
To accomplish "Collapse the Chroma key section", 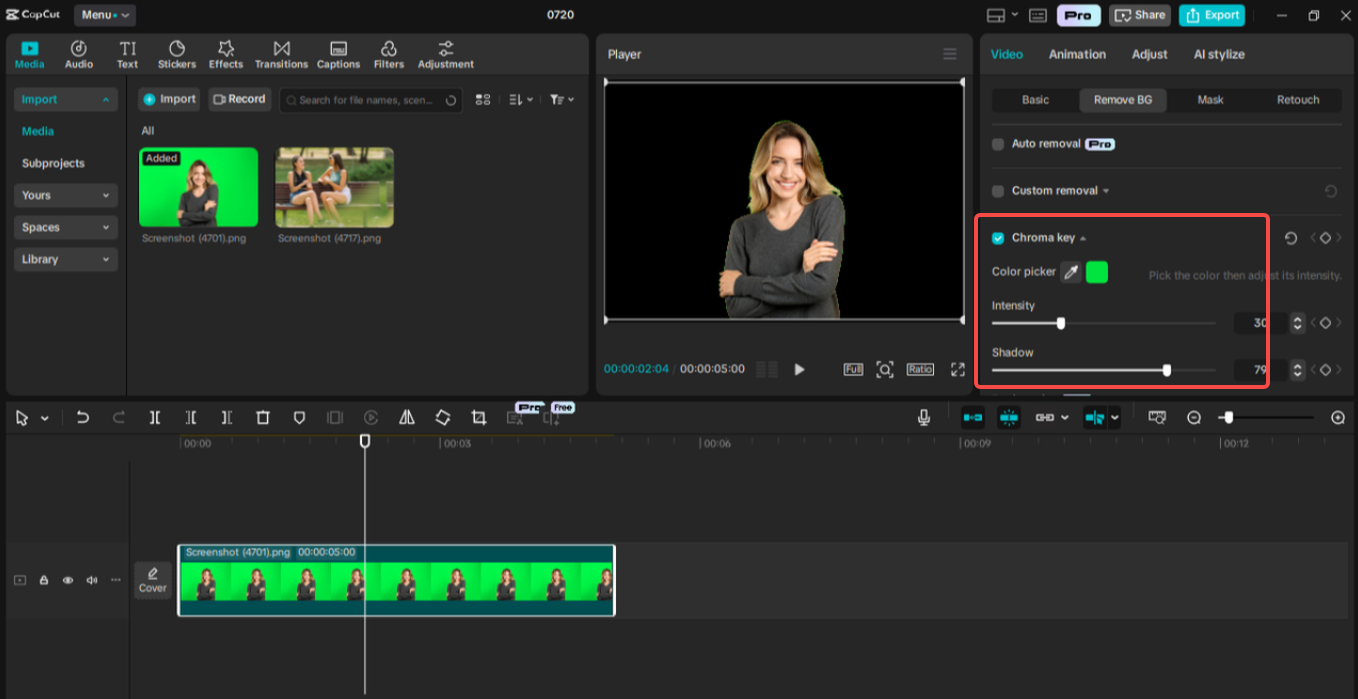I will (x=1082, y=237).
